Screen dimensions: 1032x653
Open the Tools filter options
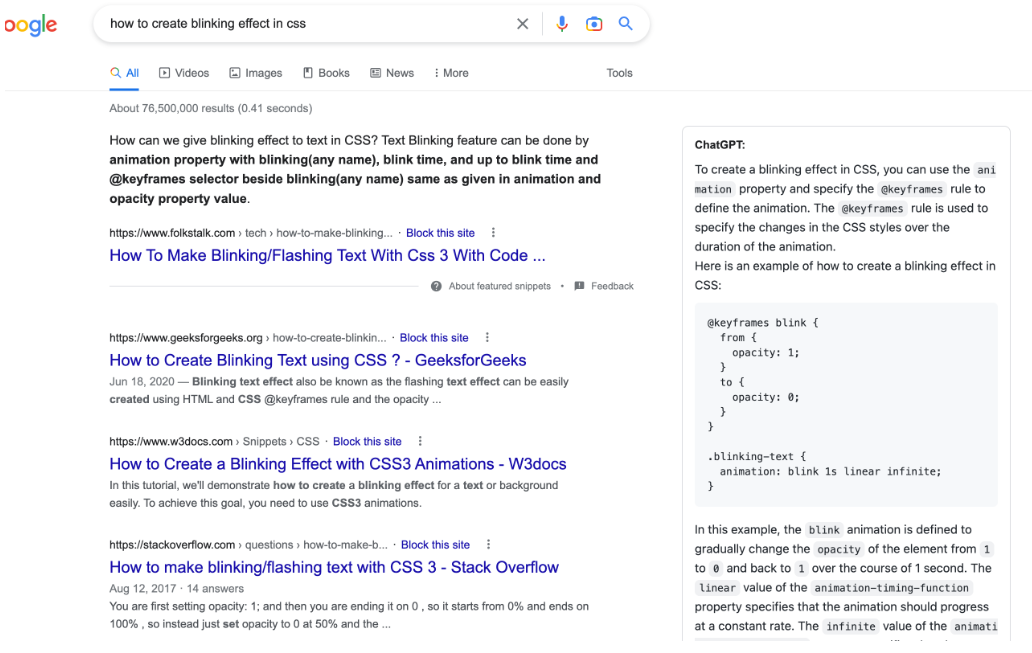click(x=619, y=73)
